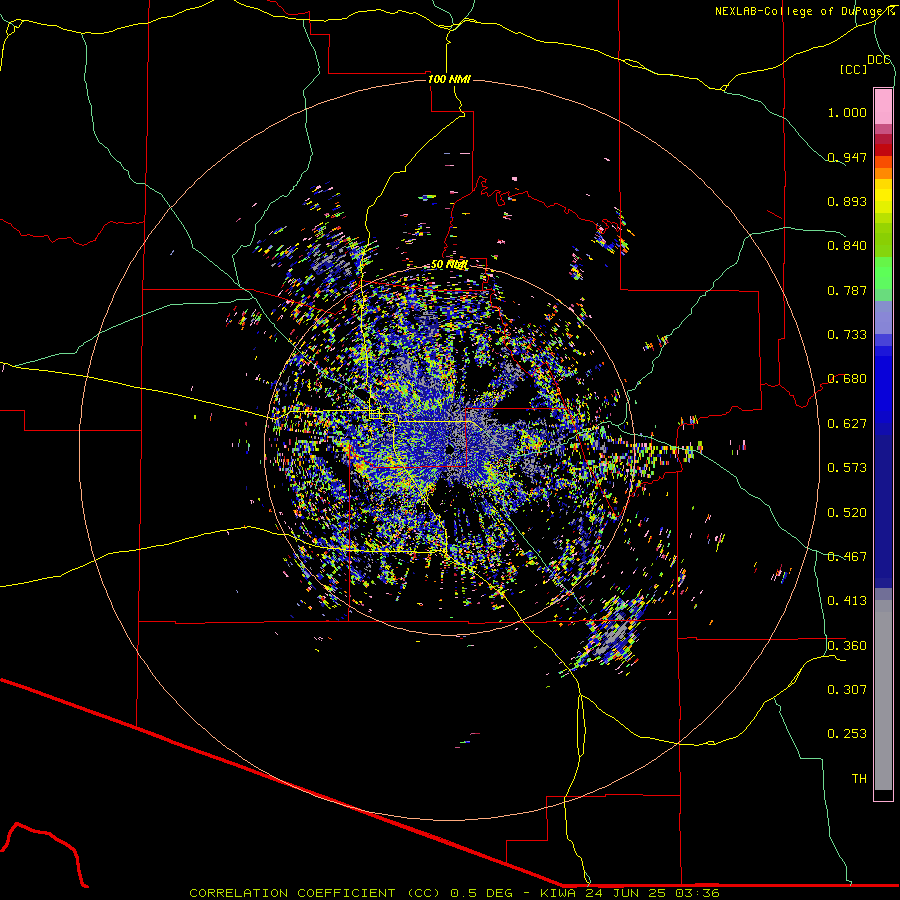This screenshot has width=900, height=900.
Task: Click the 0.573 legend value
Action: pyautogui.click(x=847, y=468)
